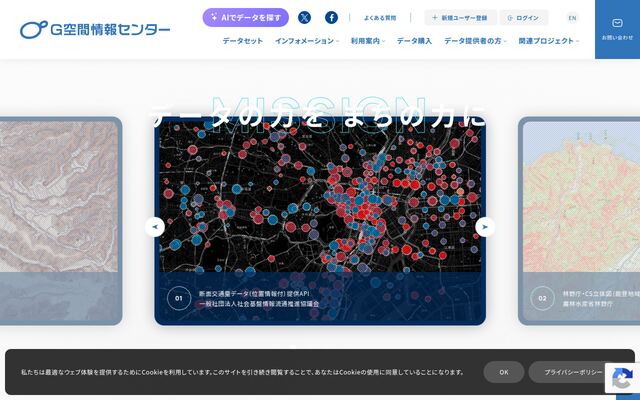Go to next slide with right arrow
This screenshot has width=640, height=400.
click(485, 227)
